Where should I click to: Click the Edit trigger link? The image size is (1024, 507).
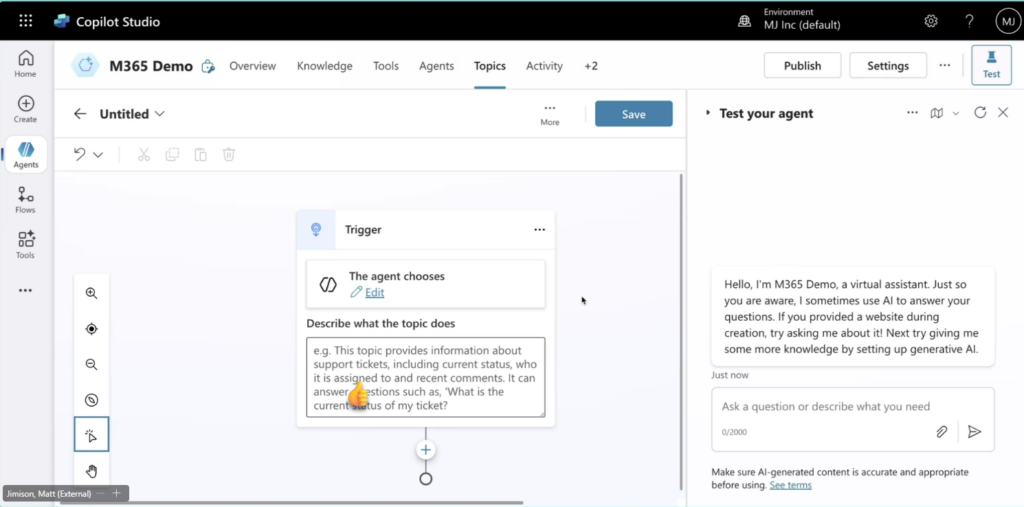pyautogui.click(x=374, y=292)
